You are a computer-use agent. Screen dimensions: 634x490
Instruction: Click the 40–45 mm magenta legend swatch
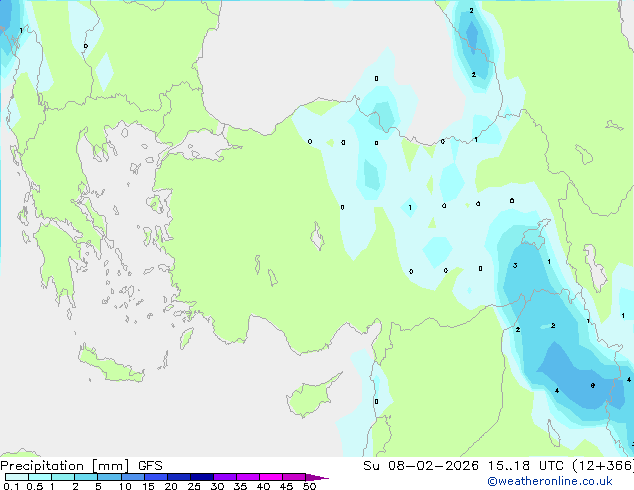pos(271,477)
